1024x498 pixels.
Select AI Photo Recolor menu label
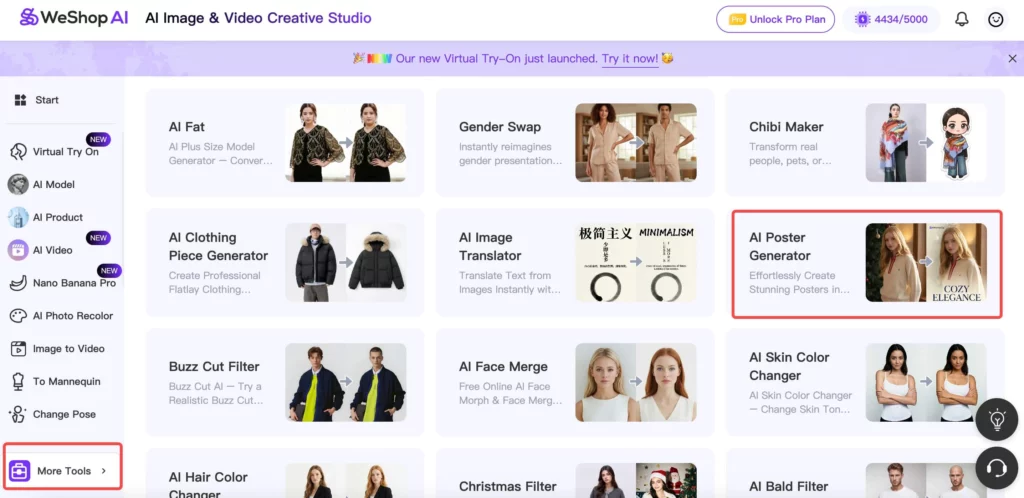pyautogui.click(x=73, y=316)
